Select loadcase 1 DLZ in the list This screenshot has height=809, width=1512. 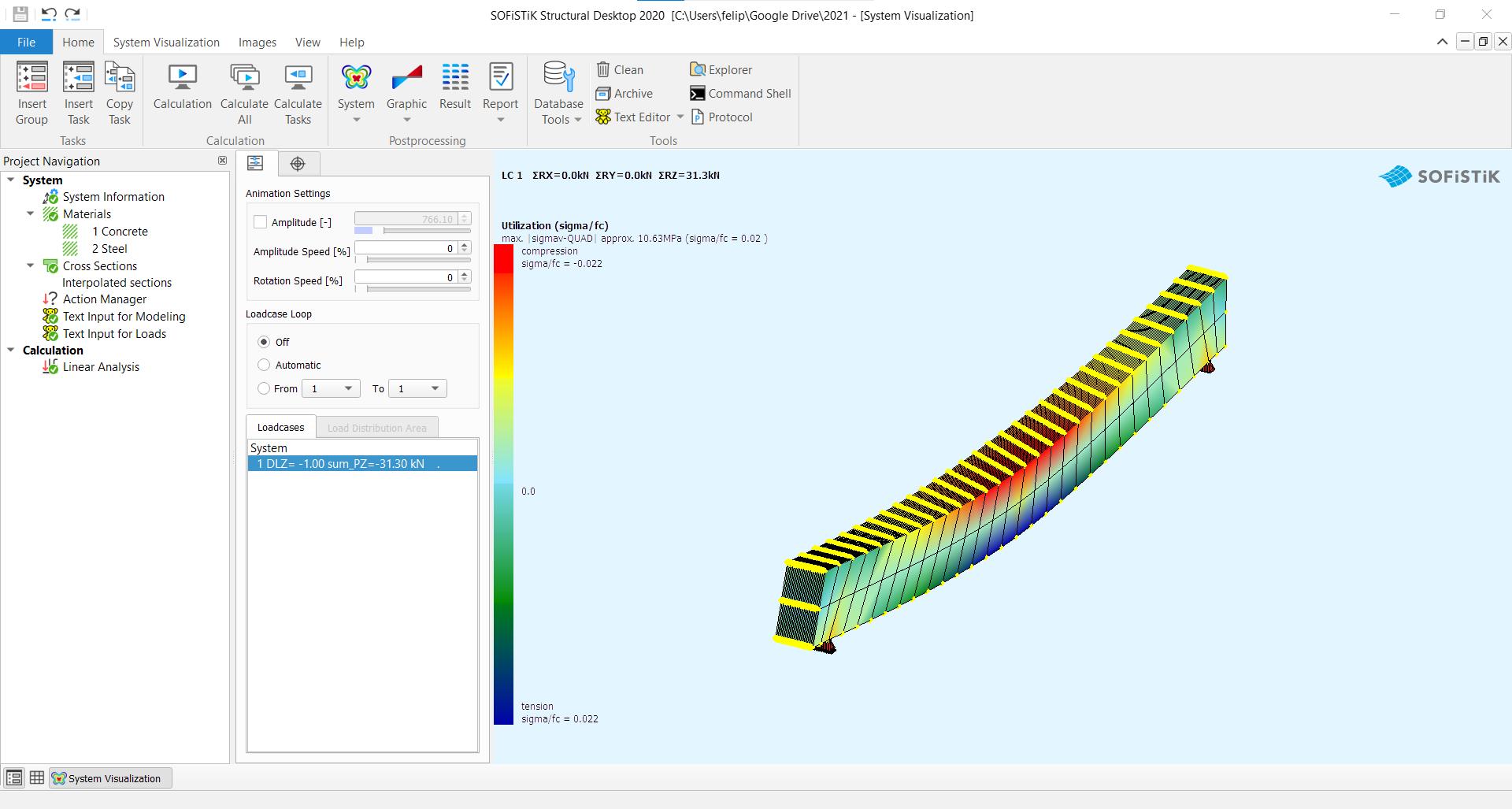[362, 464]
